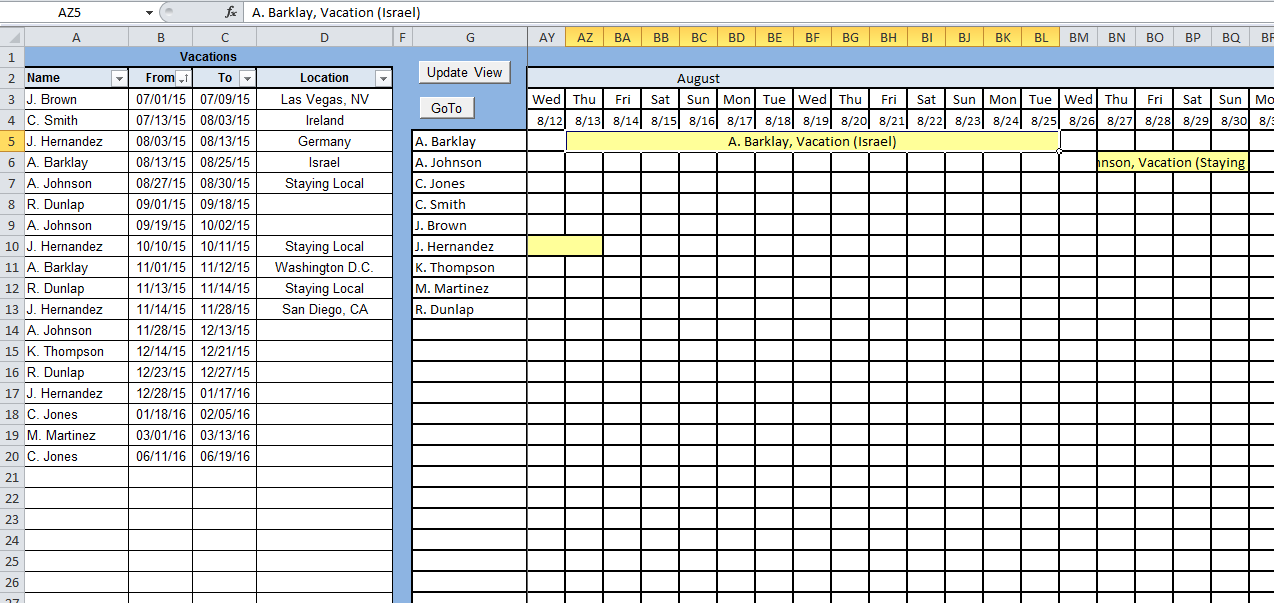The height and width of the screenshot is (603, 1274).
Task: Select the cell containing Ireland
Action: pyautogui.click(x=324, y=119)
